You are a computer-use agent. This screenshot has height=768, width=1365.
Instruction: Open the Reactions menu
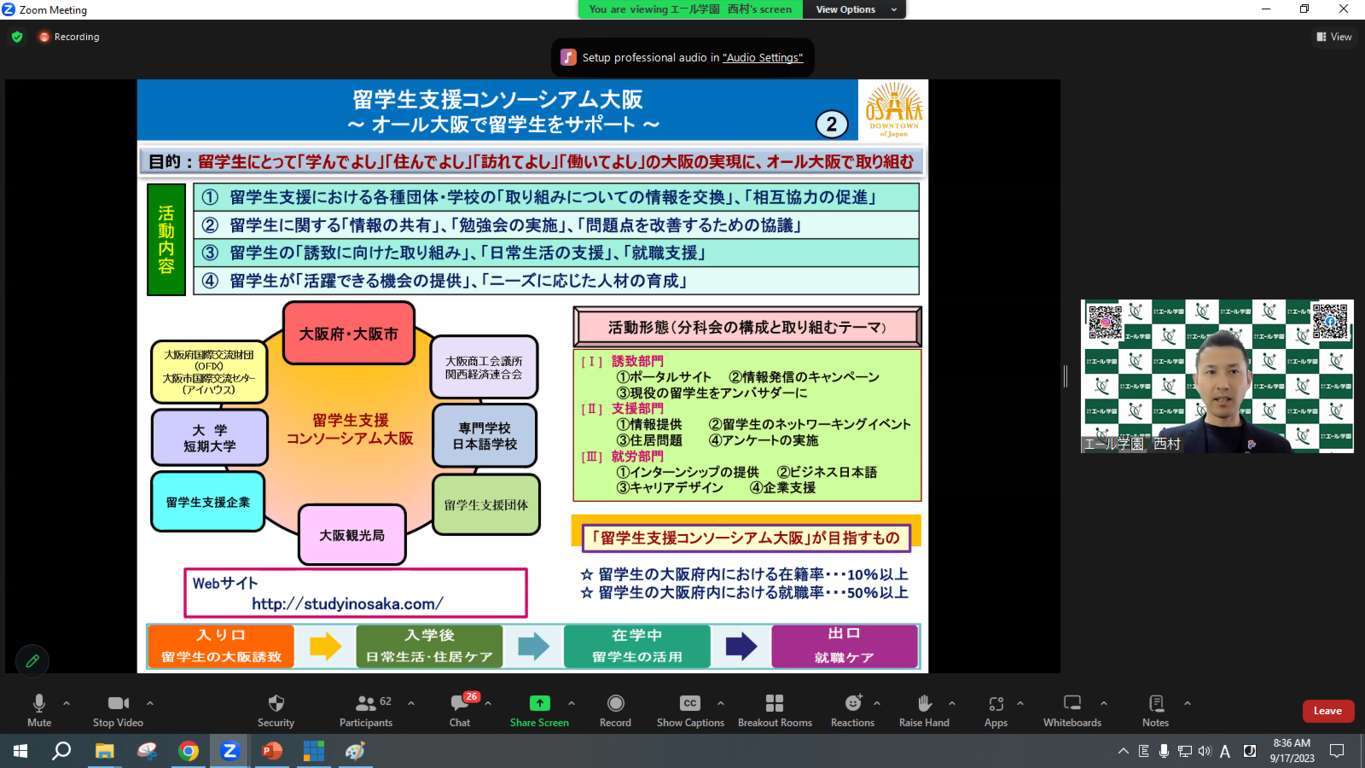point(852,704)
